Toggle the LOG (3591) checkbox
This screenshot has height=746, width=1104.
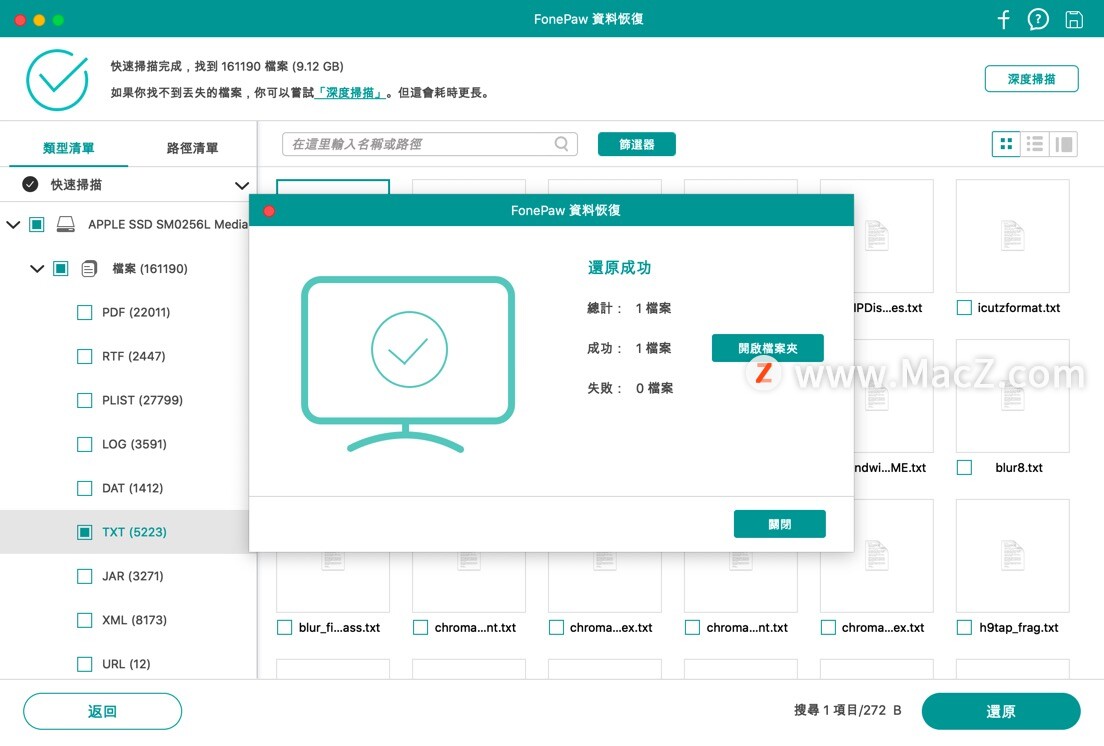coord(84,444)
